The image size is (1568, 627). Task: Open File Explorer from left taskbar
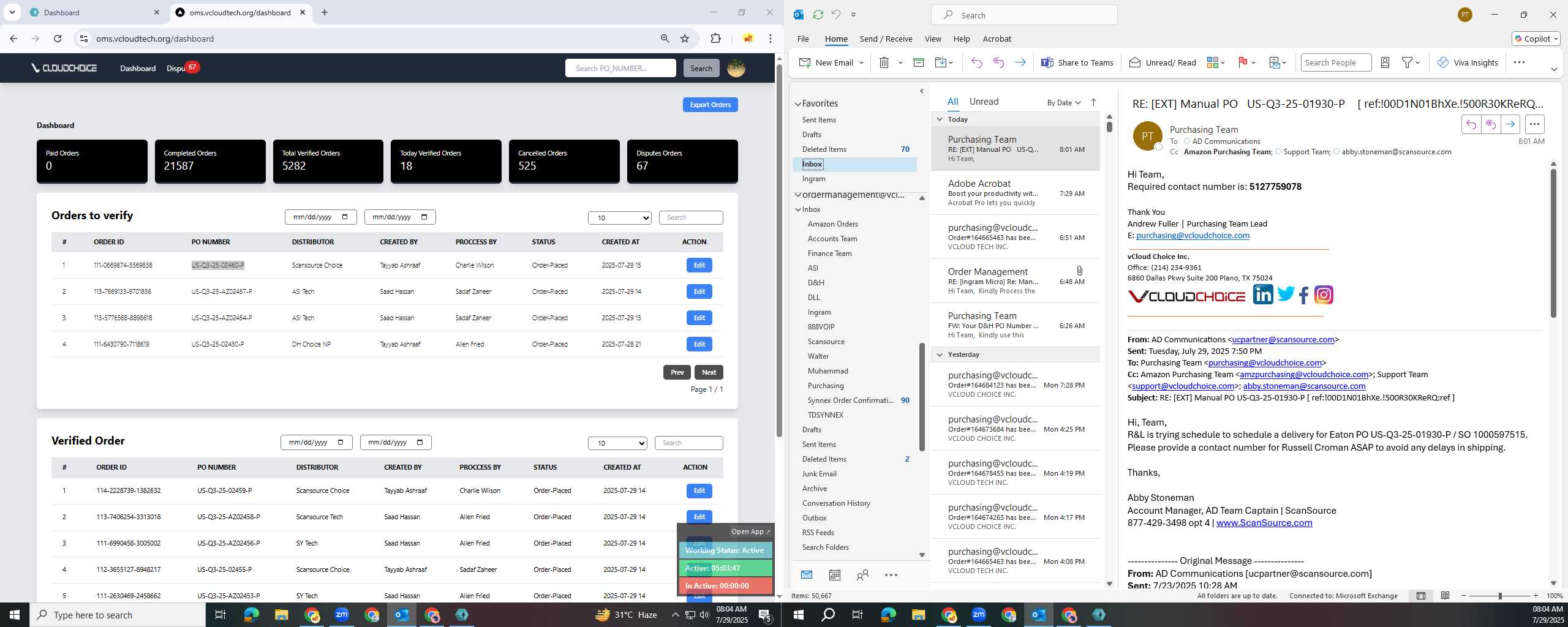tap(281, 615)
